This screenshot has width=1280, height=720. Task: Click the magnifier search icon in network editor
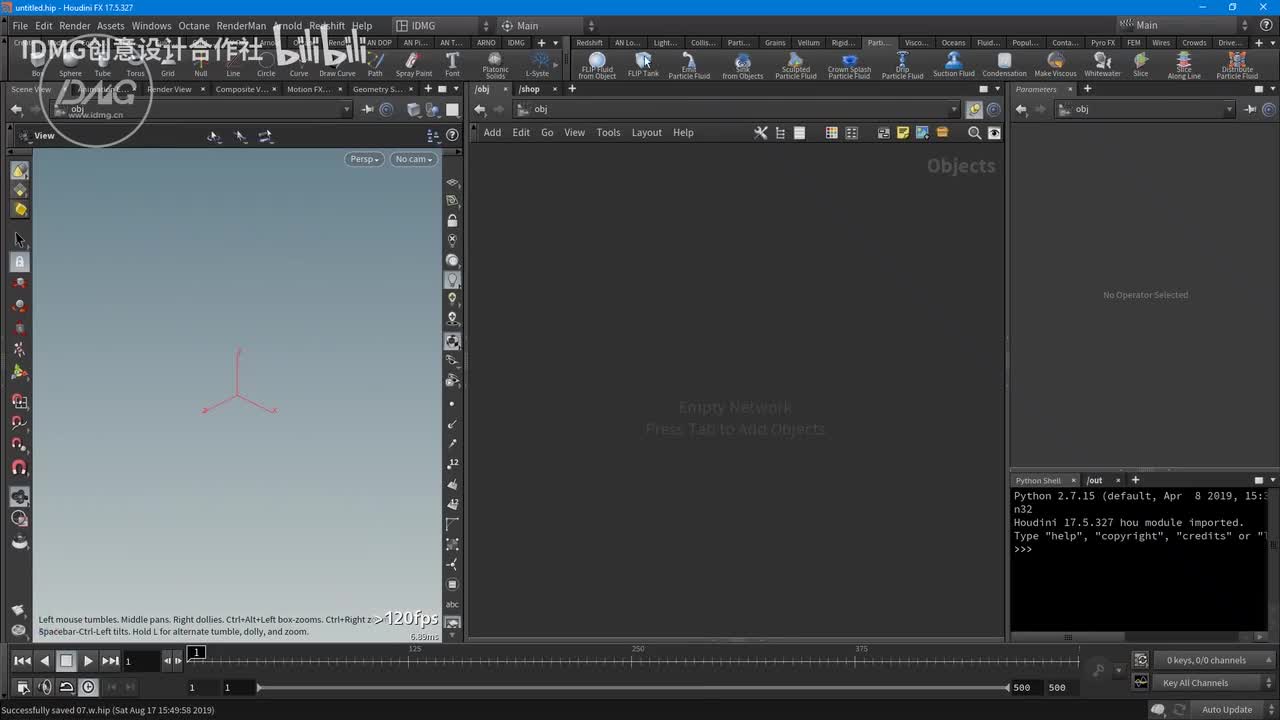974,133
